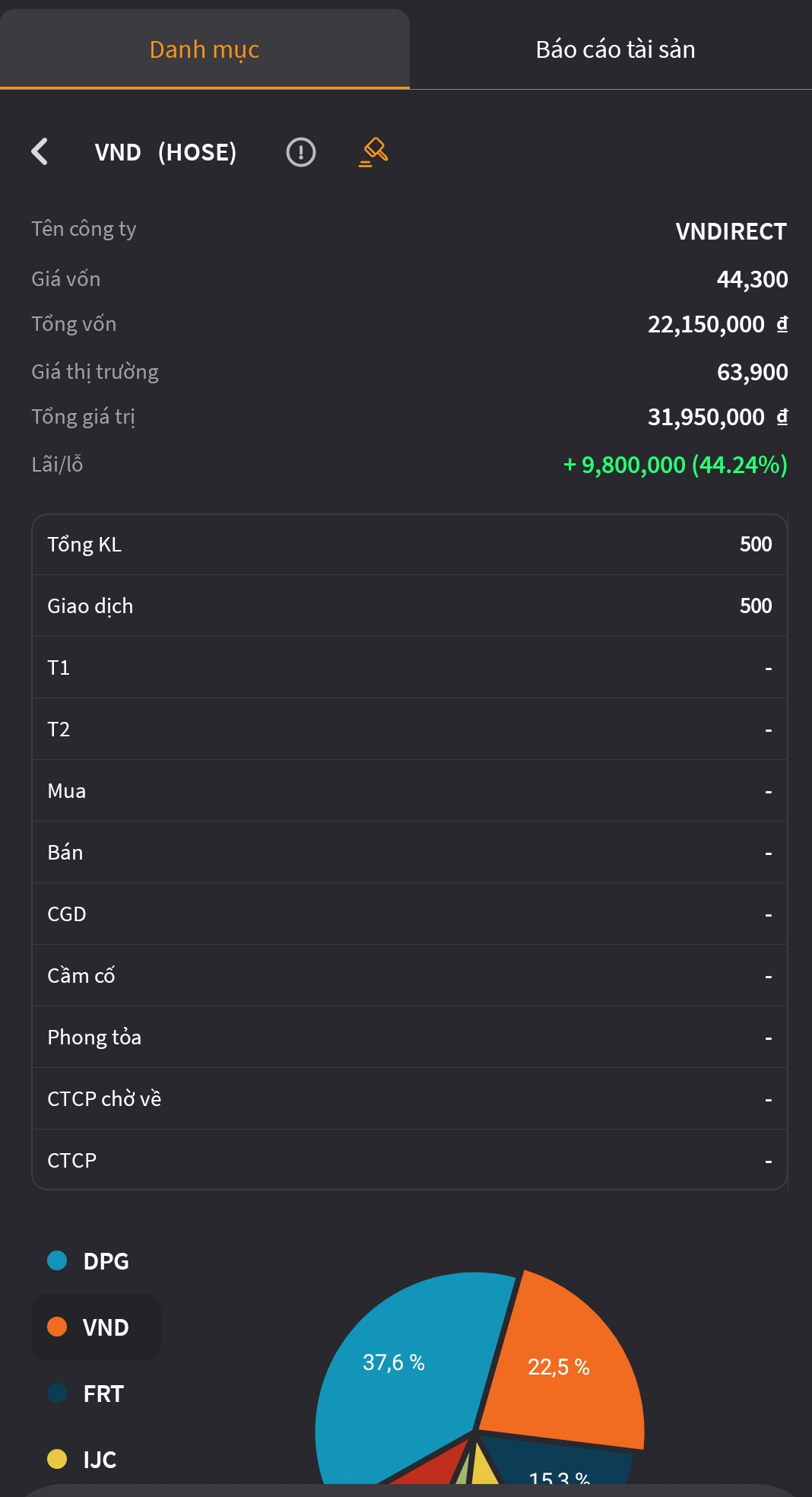The width and height of the screenshot is (812, 1497).
Task: Tap the orange gavel trade icon
Action: (x=373, y=151)
